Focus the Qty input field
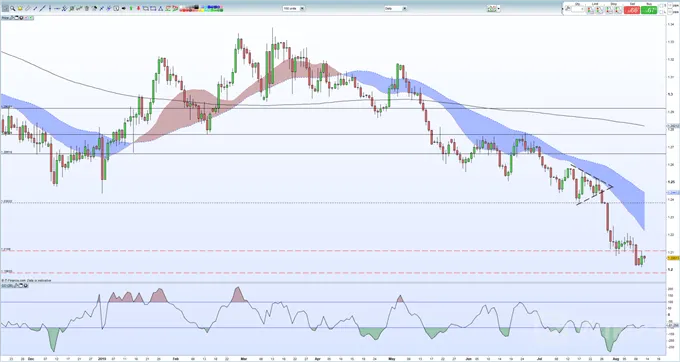 click(578, 9)
